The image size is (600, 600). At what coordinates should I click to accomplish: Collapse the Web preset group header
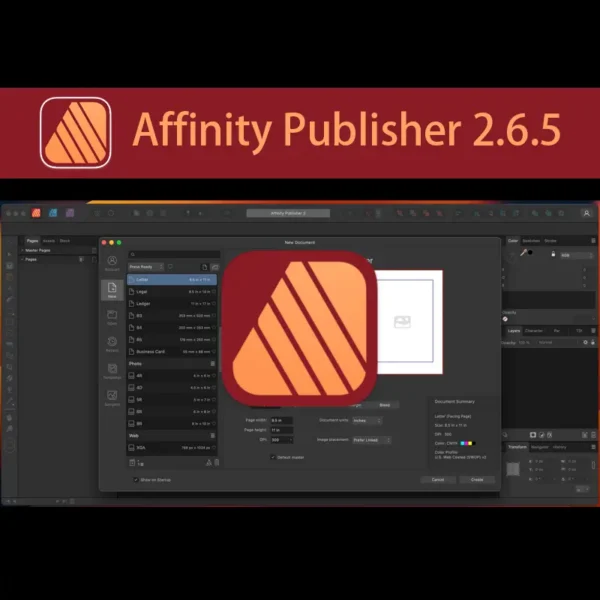click(x=172, y=435)
